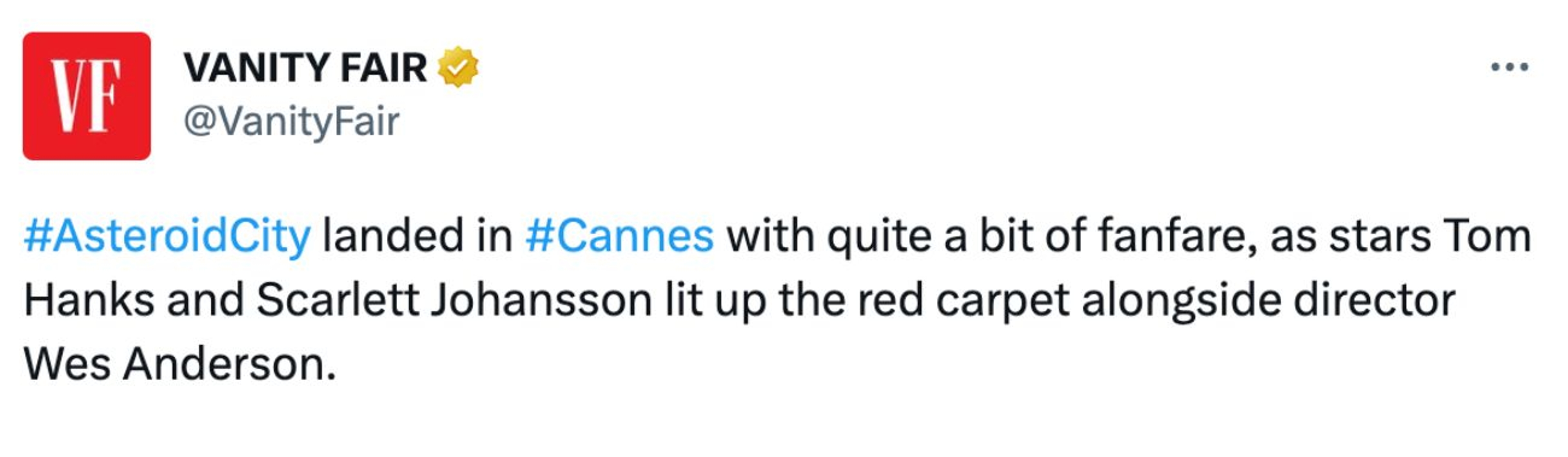Open the #Cannes hashtag link
This screenshot has height=457, width=1568.
point(619,236)
